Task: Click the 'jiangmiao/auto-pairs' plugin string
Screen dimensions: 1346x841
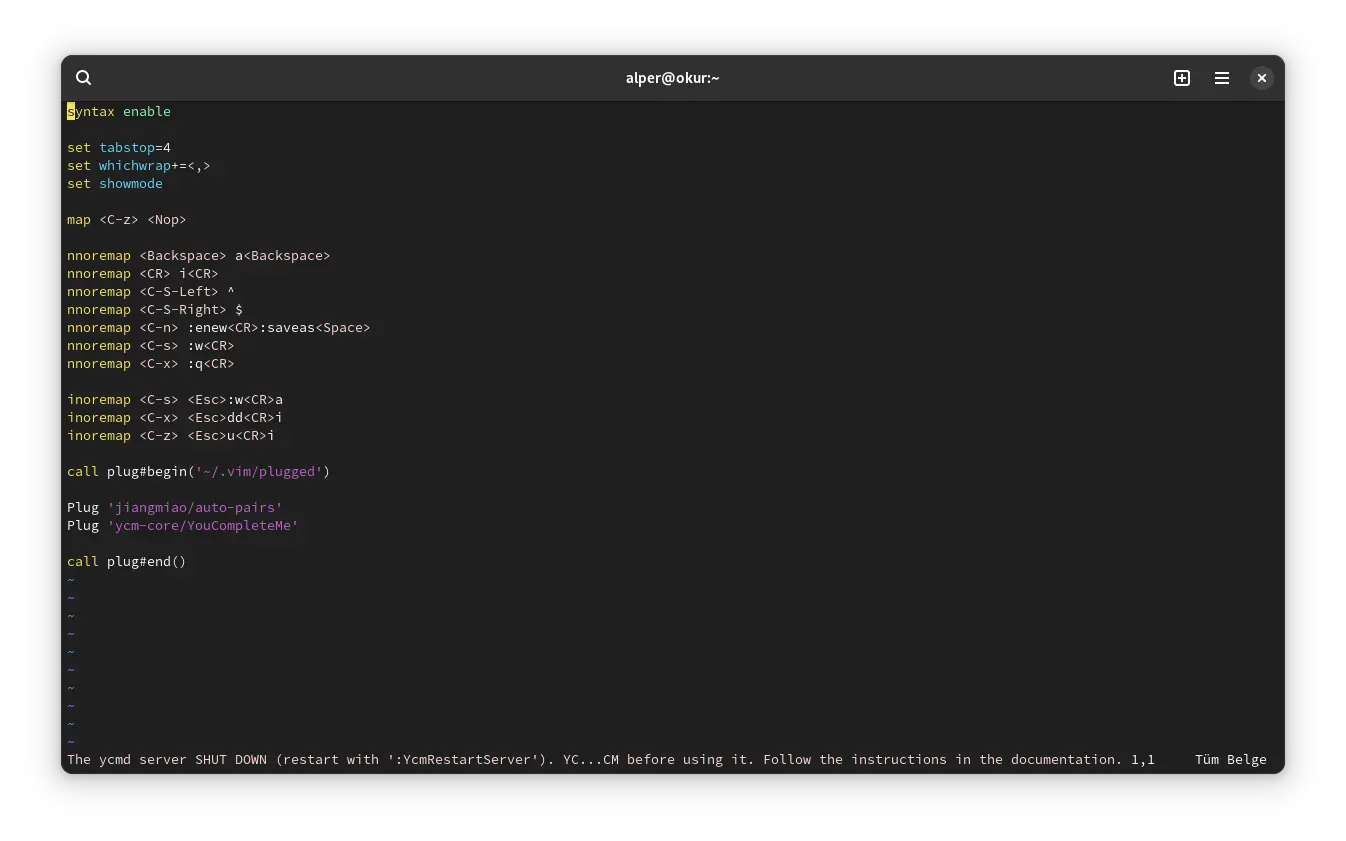Action: [x=195, y=507]
